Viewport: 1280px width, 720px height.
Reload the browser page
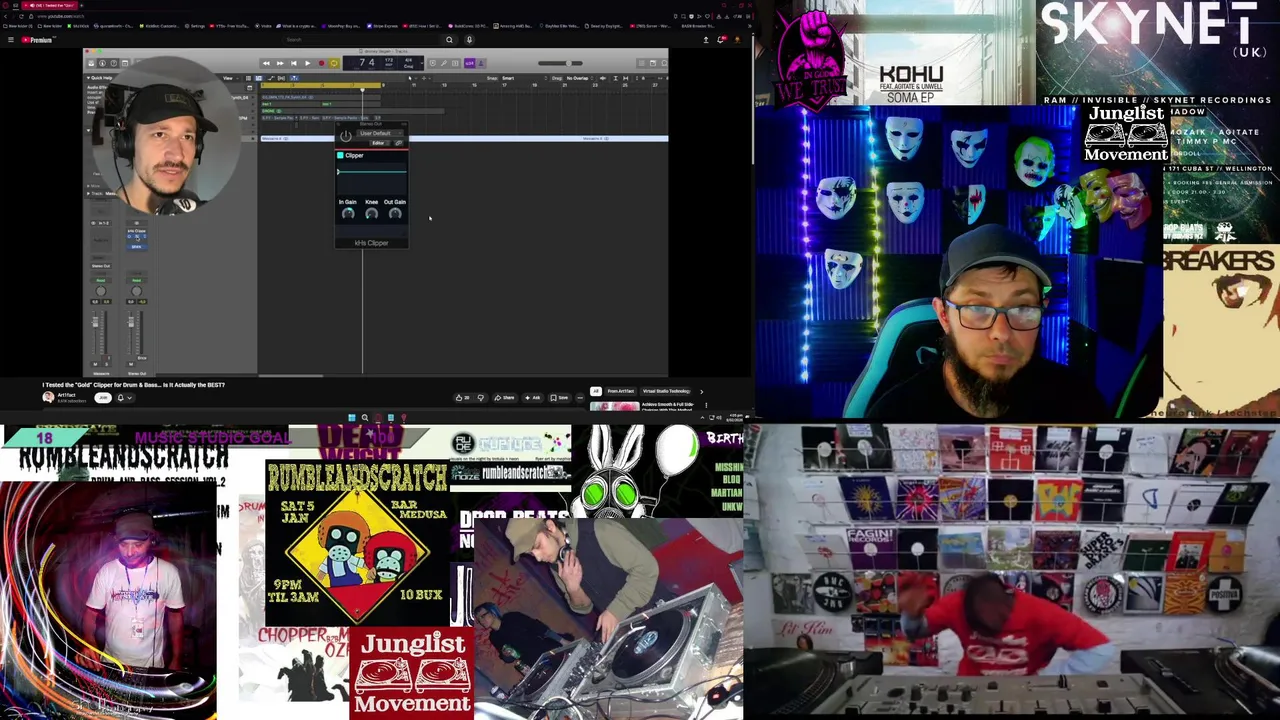(x=21, y=16)
